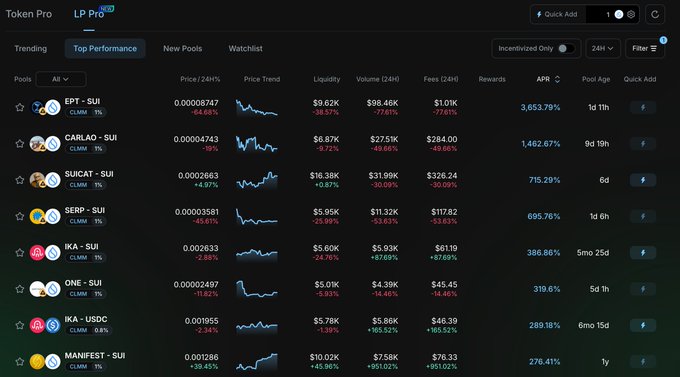Click MANIFEST - SUI price trend chart
The width and height of the screenshot is (680, 377).
click(x=257, y=361)
